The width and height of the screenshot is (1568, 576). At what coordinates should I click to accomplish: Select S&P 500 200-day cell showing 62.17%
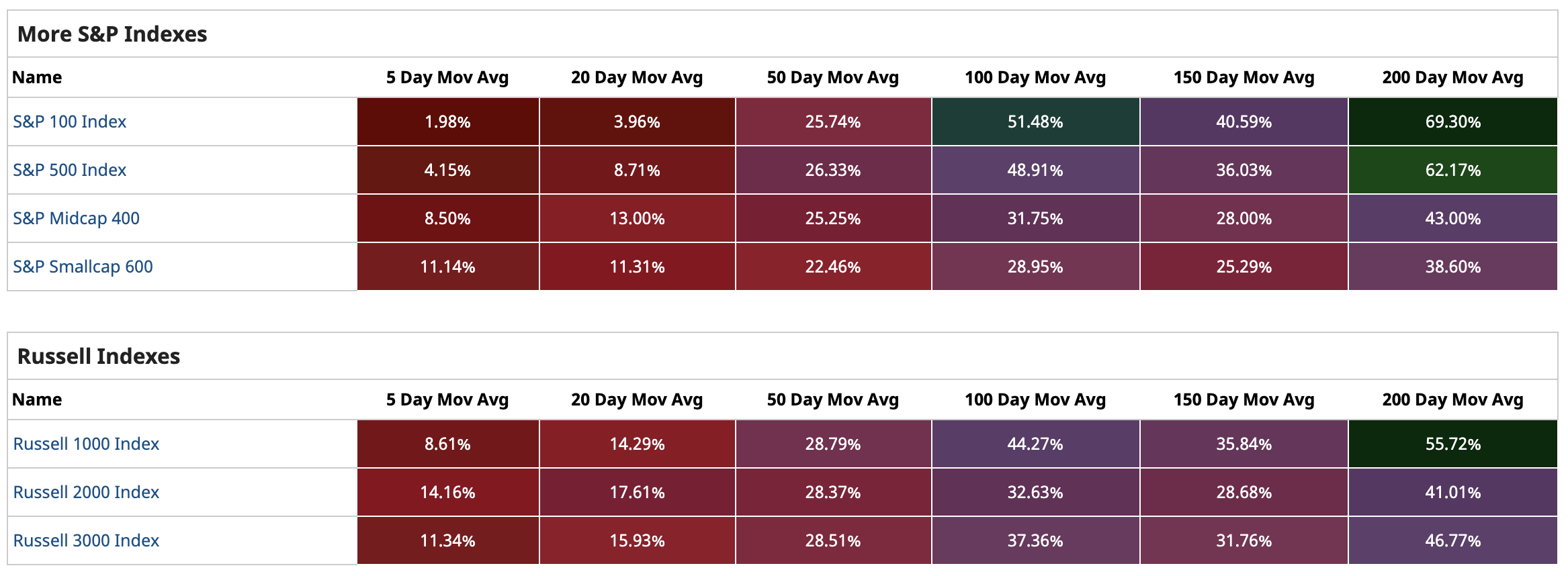click(1452, 170)
